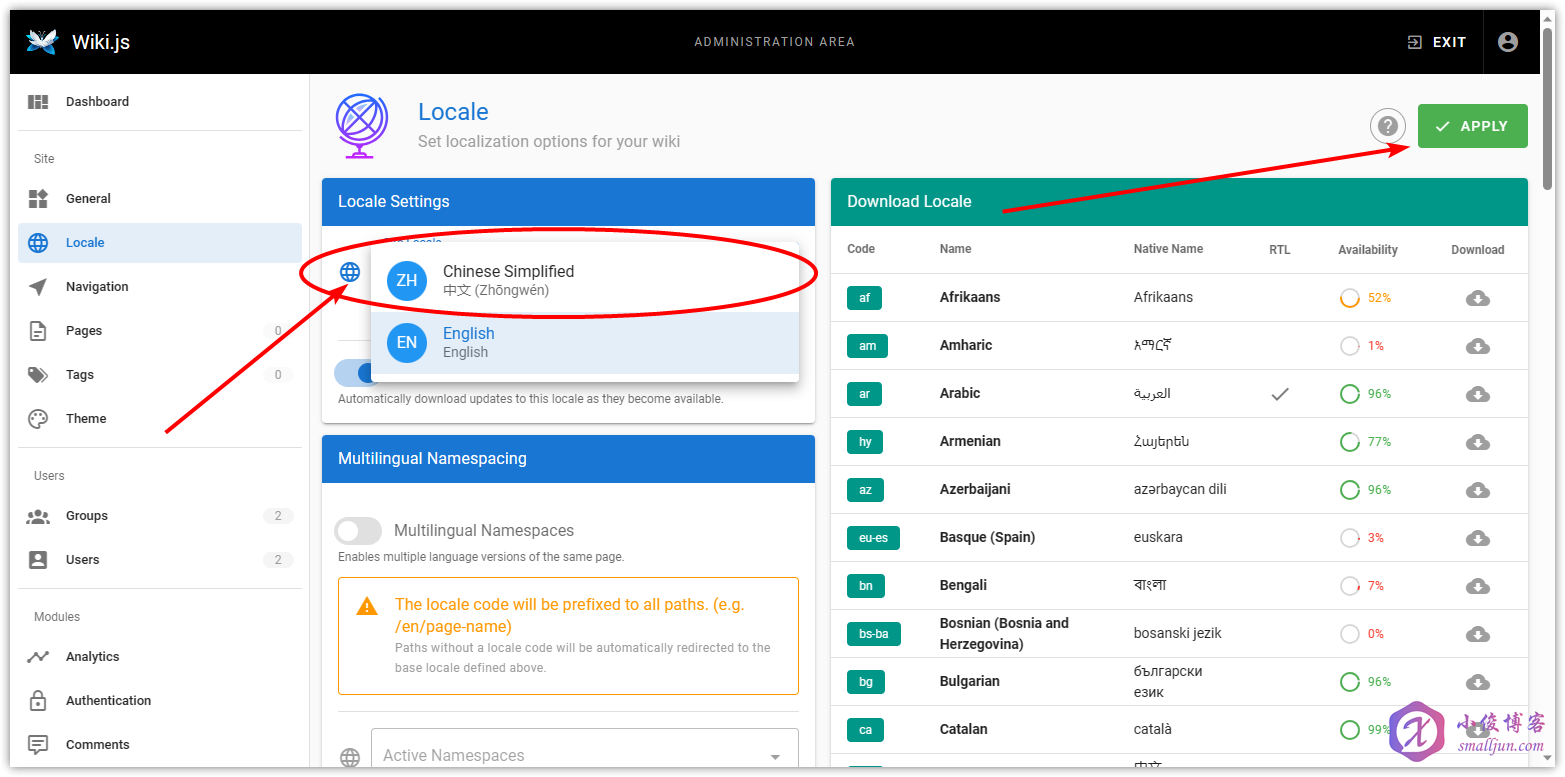Open Groups under Users
The width and height of the screenshot is (1565, 777).
(160, 516)
